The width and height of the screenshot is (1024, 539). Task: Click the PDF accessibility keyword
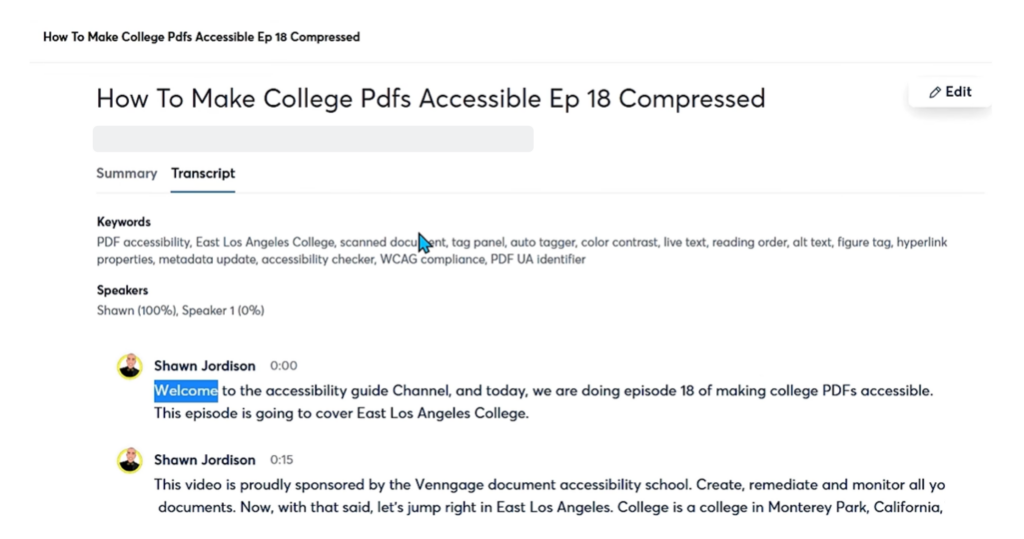click(143, 242)
